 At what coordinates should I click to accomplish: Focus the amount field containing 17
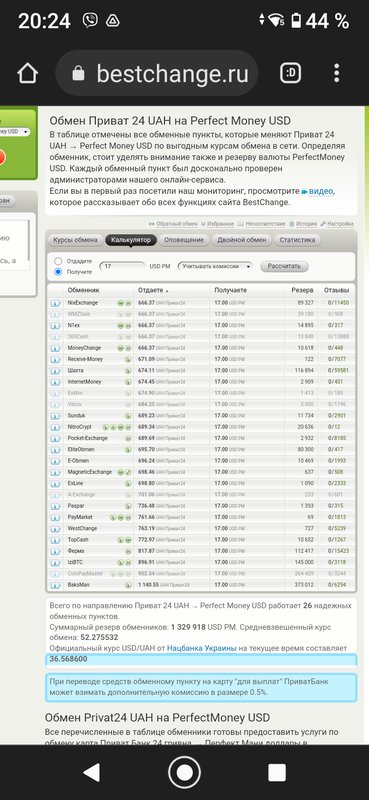tap(122, 266)
